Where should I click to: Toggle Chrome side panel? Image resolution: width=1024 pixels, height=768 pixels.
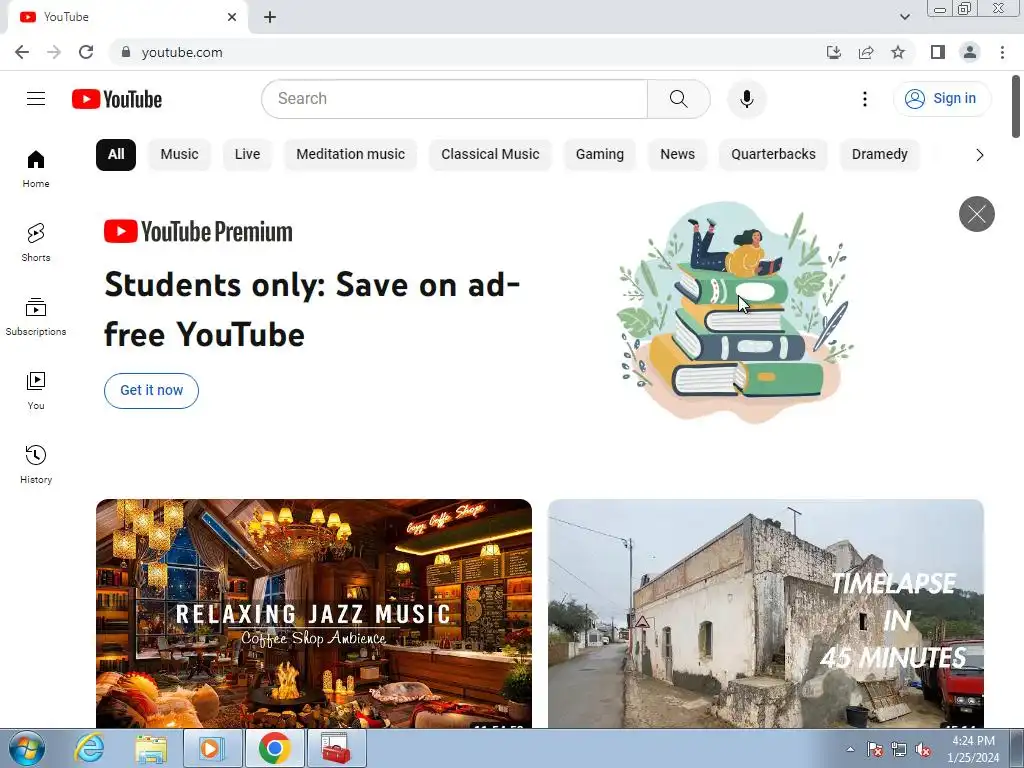click(938, 52)
